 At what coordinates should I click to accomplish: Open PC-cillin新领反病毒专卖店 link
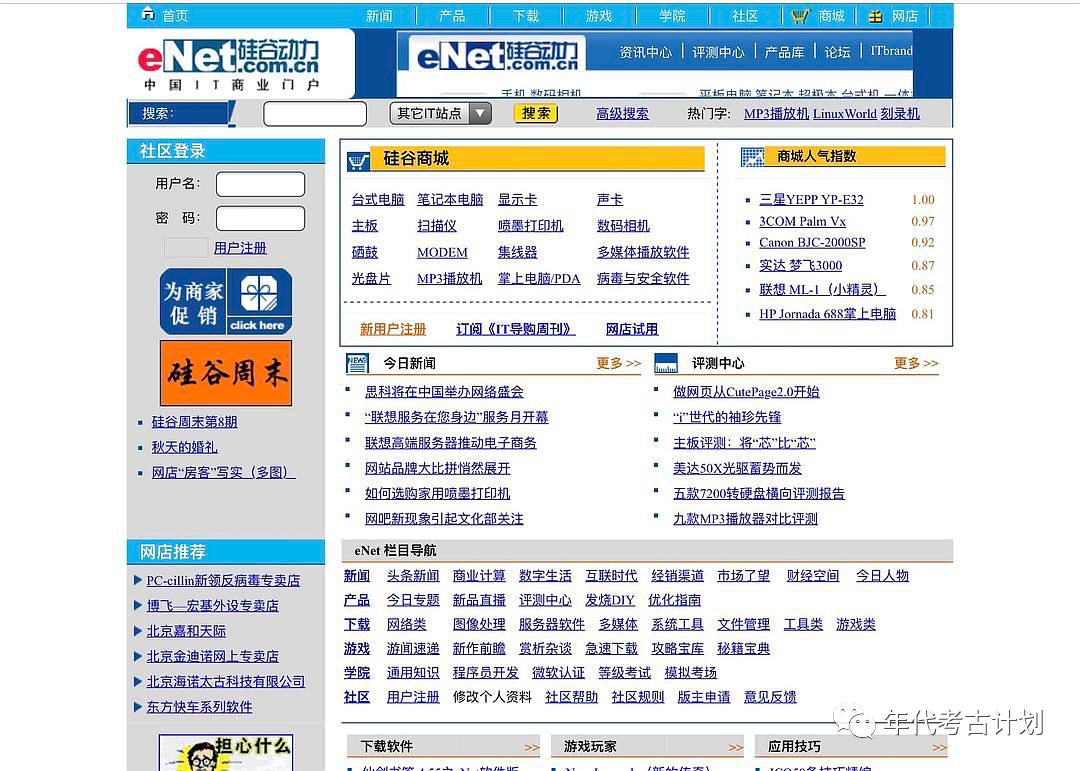tap(223, 581)
